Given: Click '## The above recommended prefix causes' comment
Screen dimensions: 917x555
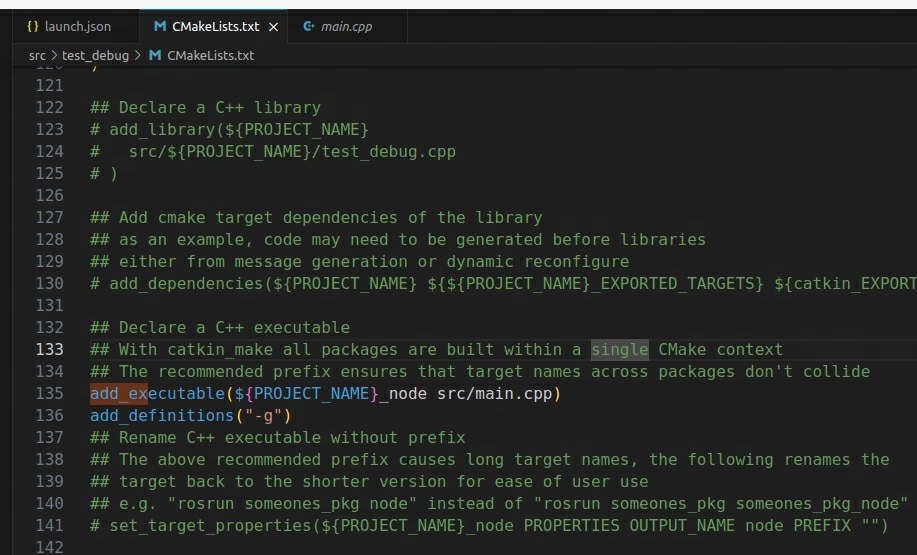Looking at the screenshot, I should tap(489, 460).
